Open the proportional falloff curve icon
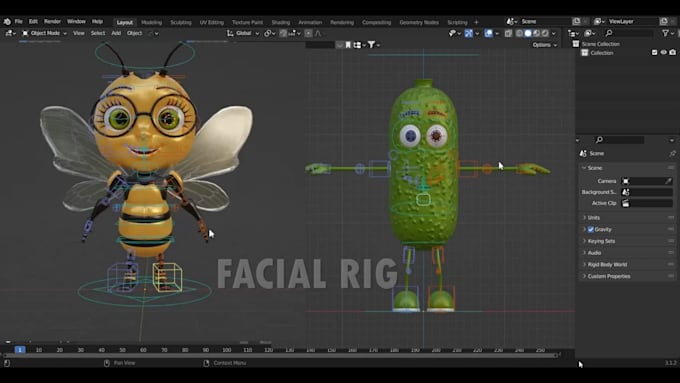680x383 pixels. click(318, 33)
